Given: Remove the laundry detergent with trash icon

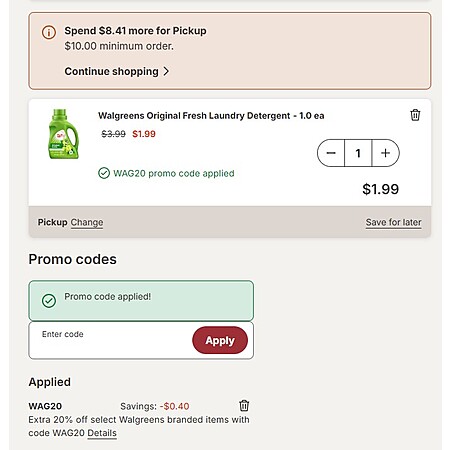Looking at the screenshot, I should pyautogui.click(x=415, y=115).
